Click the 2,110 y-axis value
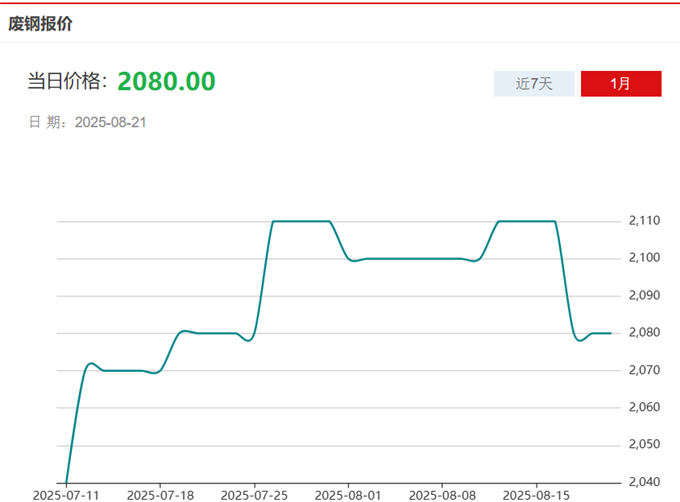This screenshot has width=680, height=502. (645, 221)
